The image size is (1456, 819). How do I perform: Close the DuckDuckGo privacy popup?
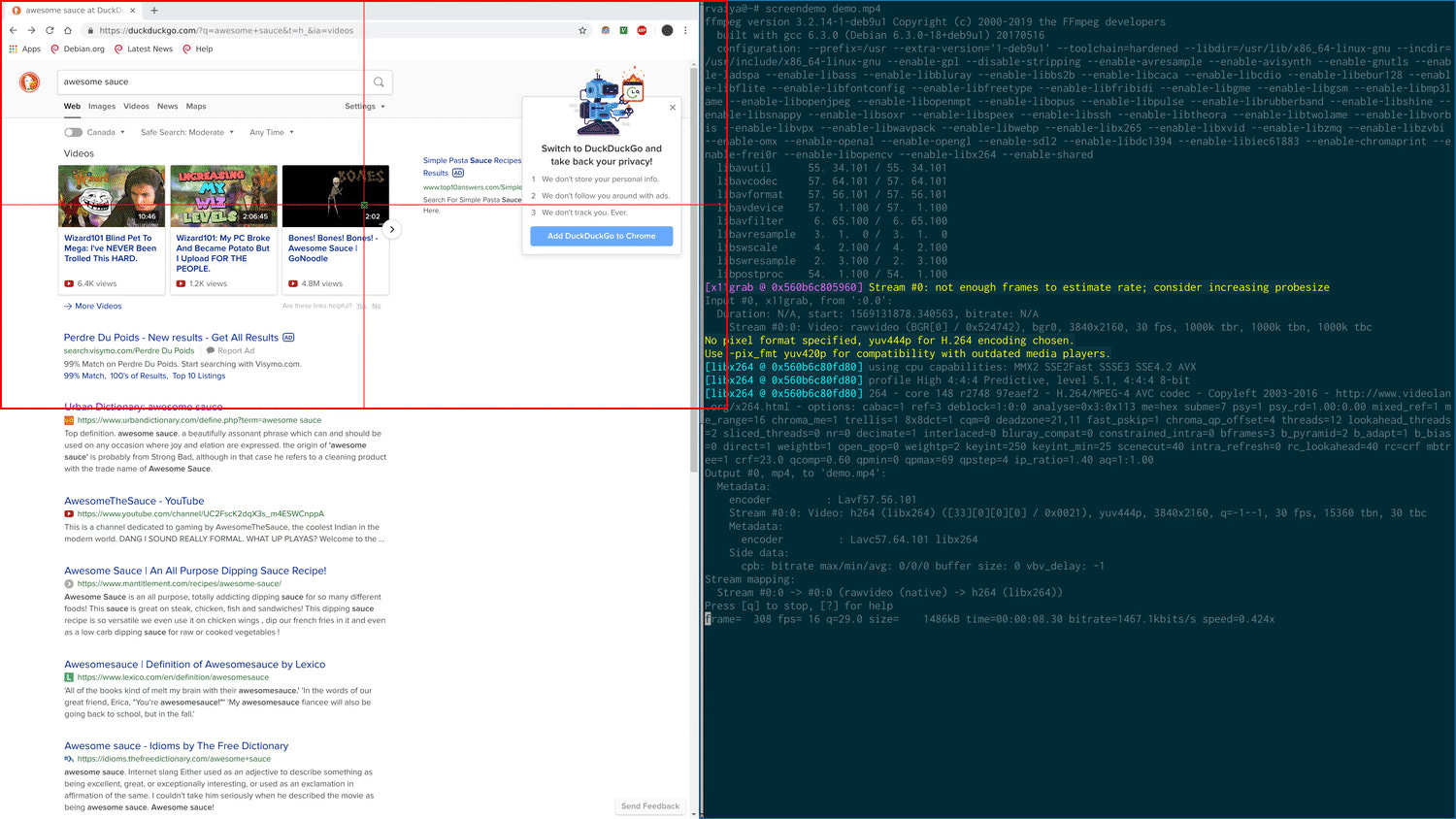click(673, 108)
